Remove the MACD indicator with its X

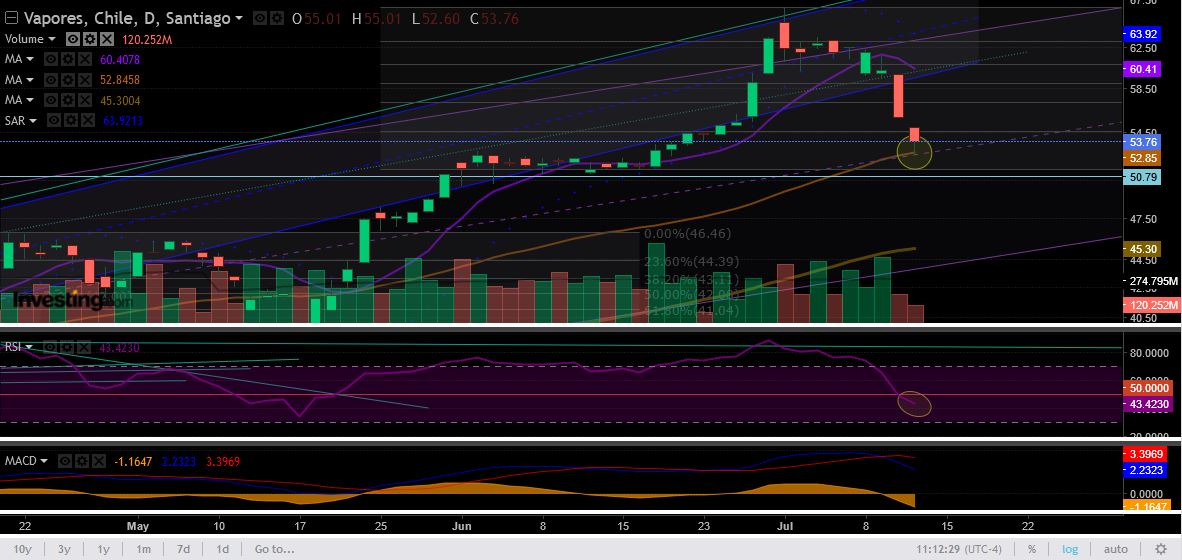click(x=97, y=461)
